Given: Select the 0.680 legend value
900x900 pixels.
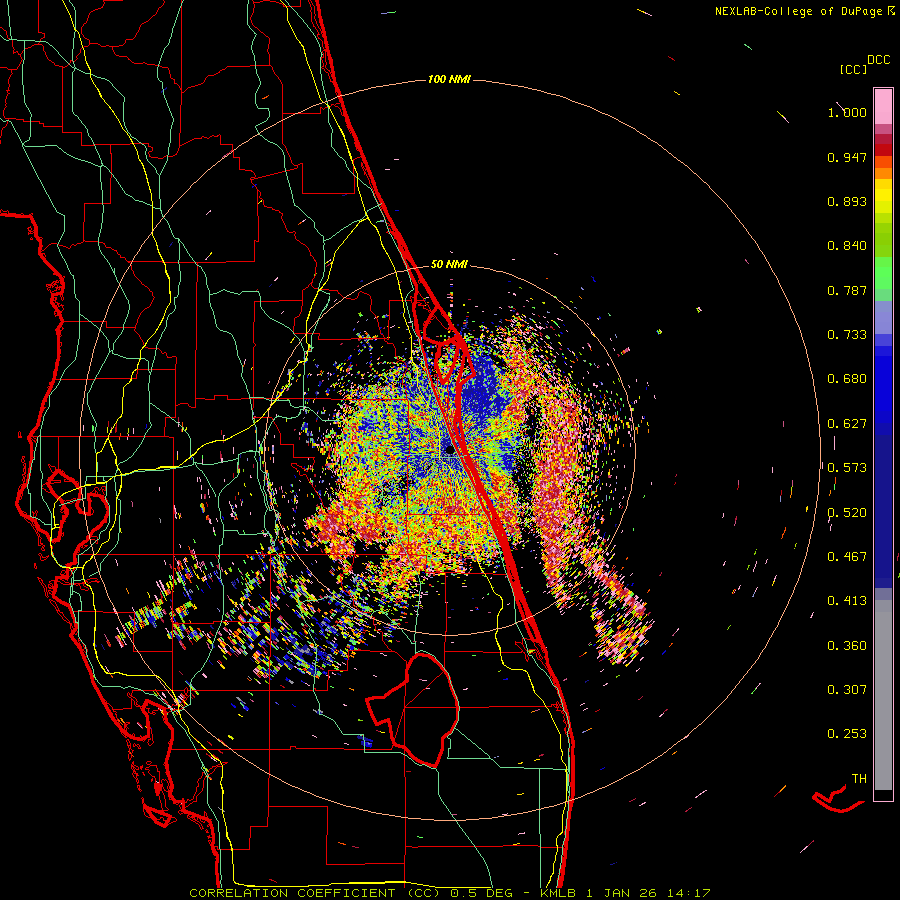Looking at the screenshot, I should tap(847, 379).
